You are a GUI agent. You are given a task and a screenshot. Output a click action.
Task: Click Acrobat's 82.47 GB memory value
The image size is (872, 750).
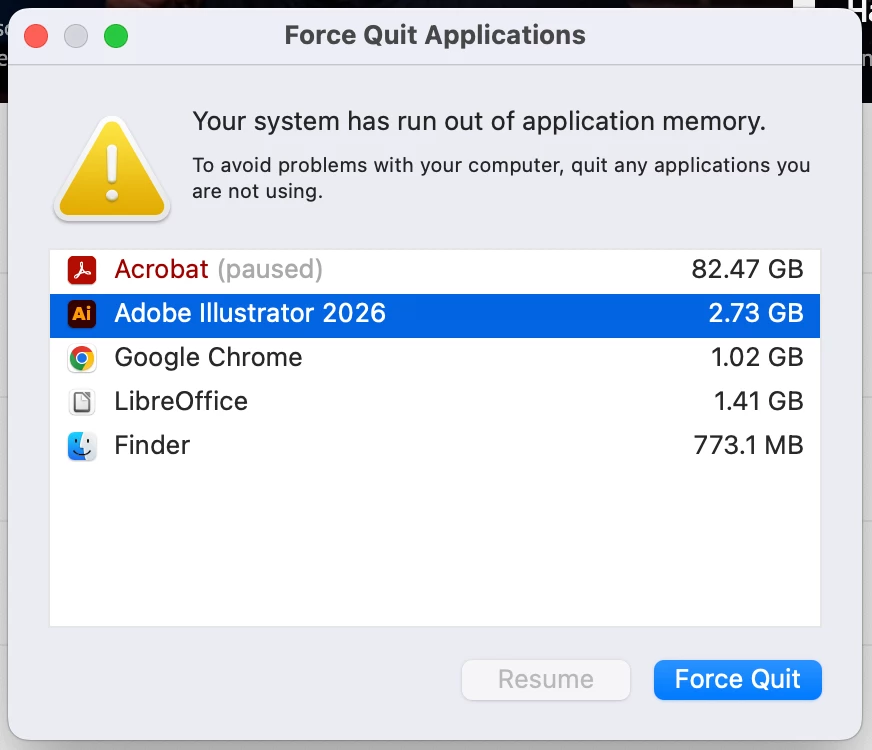point(747,269)
